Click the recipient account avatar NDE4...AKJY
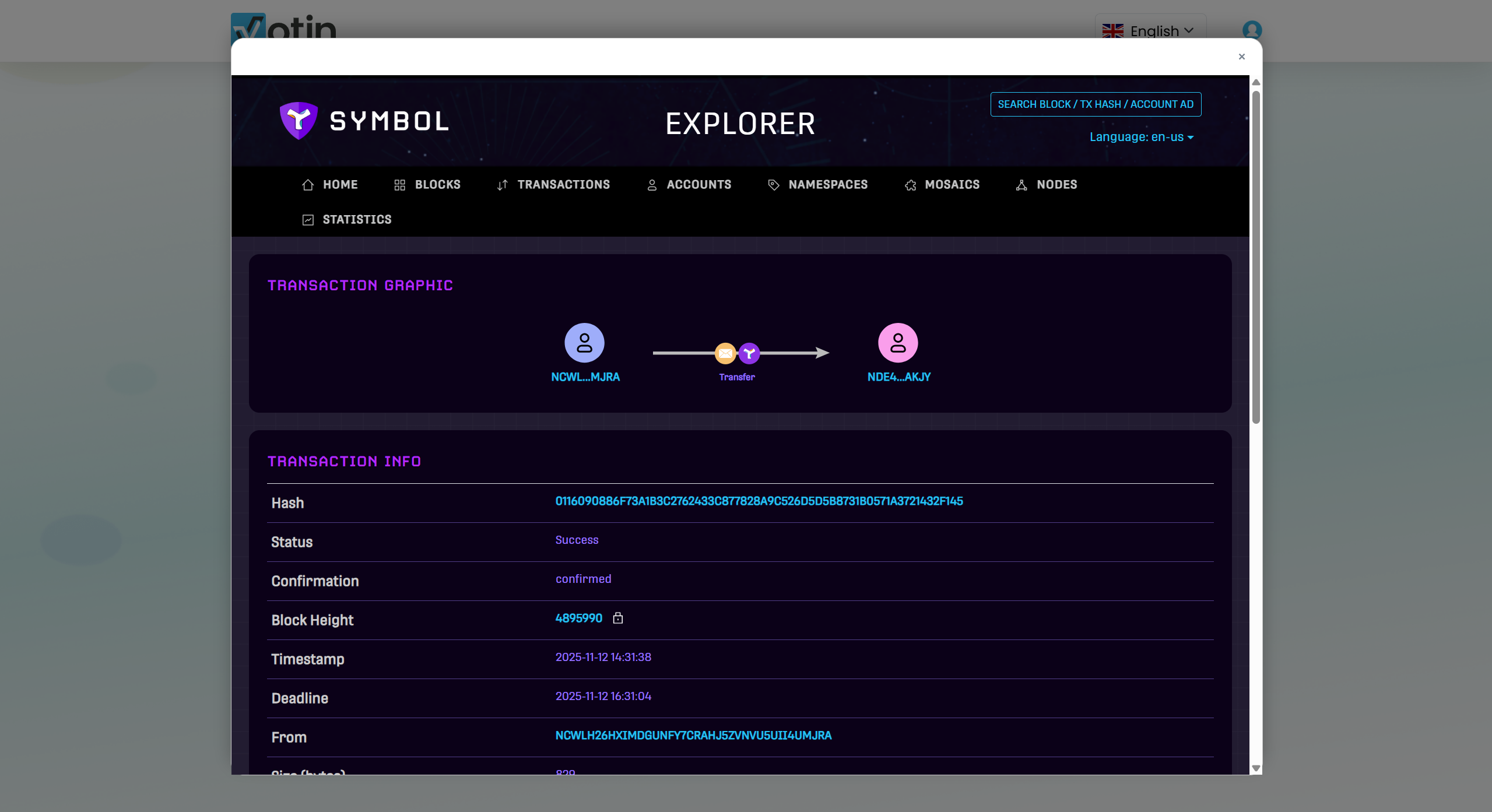 (x=898, y=343)
